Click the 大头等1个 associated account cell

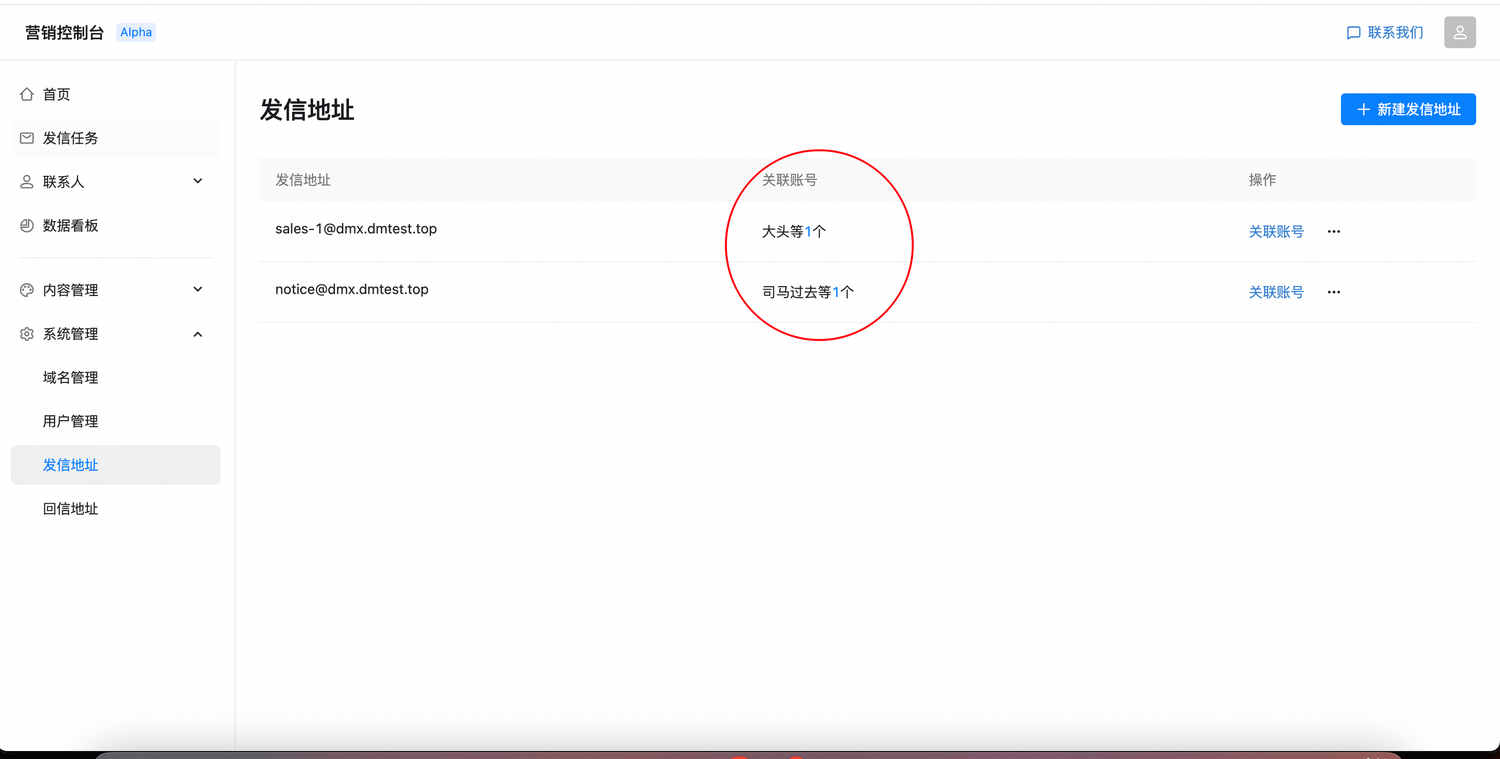(794, 231)
